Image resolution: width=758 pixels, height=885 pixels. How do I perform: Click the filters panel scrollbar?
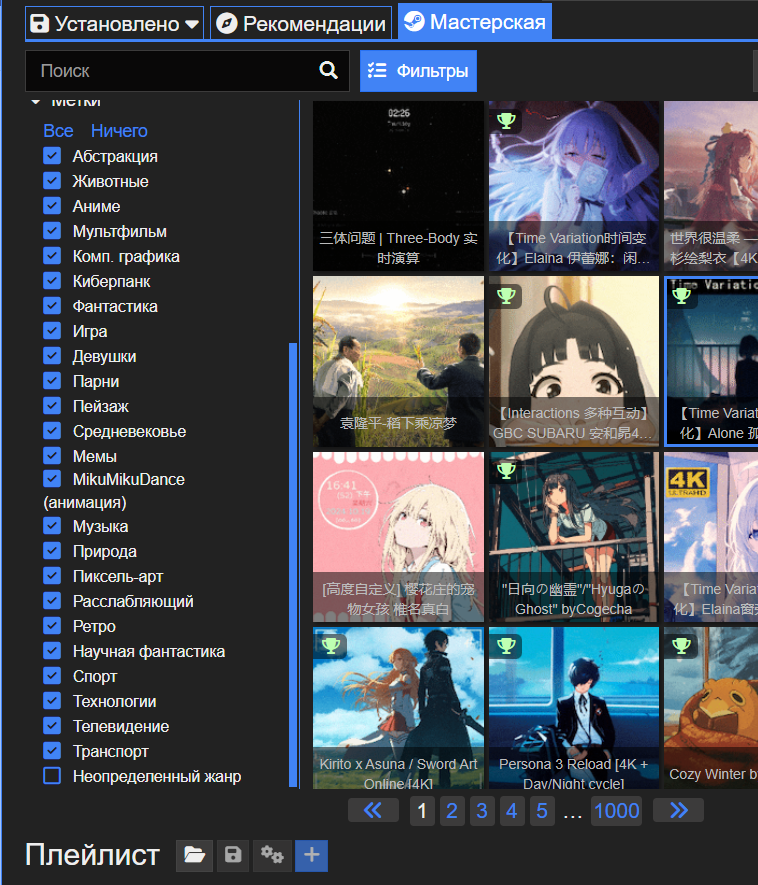tap(292, 564)
